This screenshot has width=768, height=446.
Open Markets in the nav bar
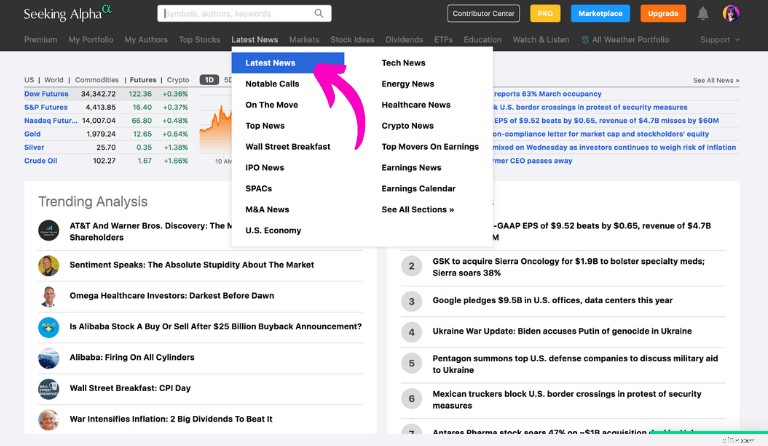pyautogui.click(x=304, y=40)
